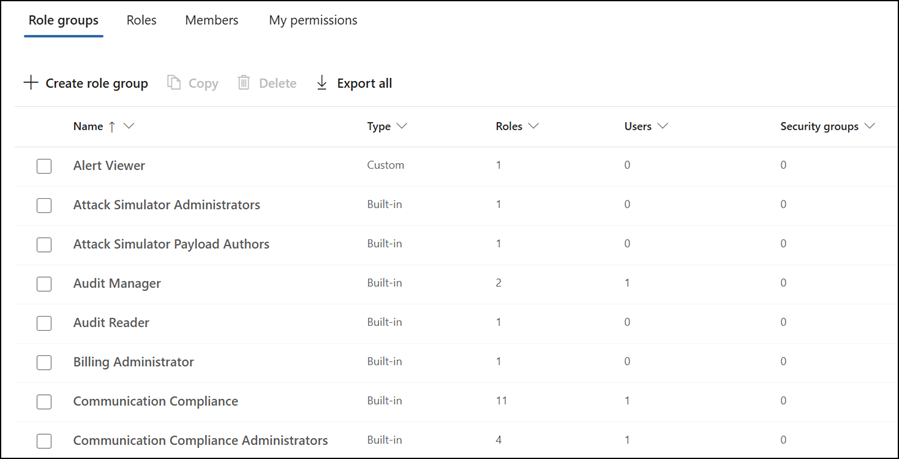Open Communication Compliance Administrators role group
The height and width of the screenshot is (459, 900).
[x=200, y=440]
